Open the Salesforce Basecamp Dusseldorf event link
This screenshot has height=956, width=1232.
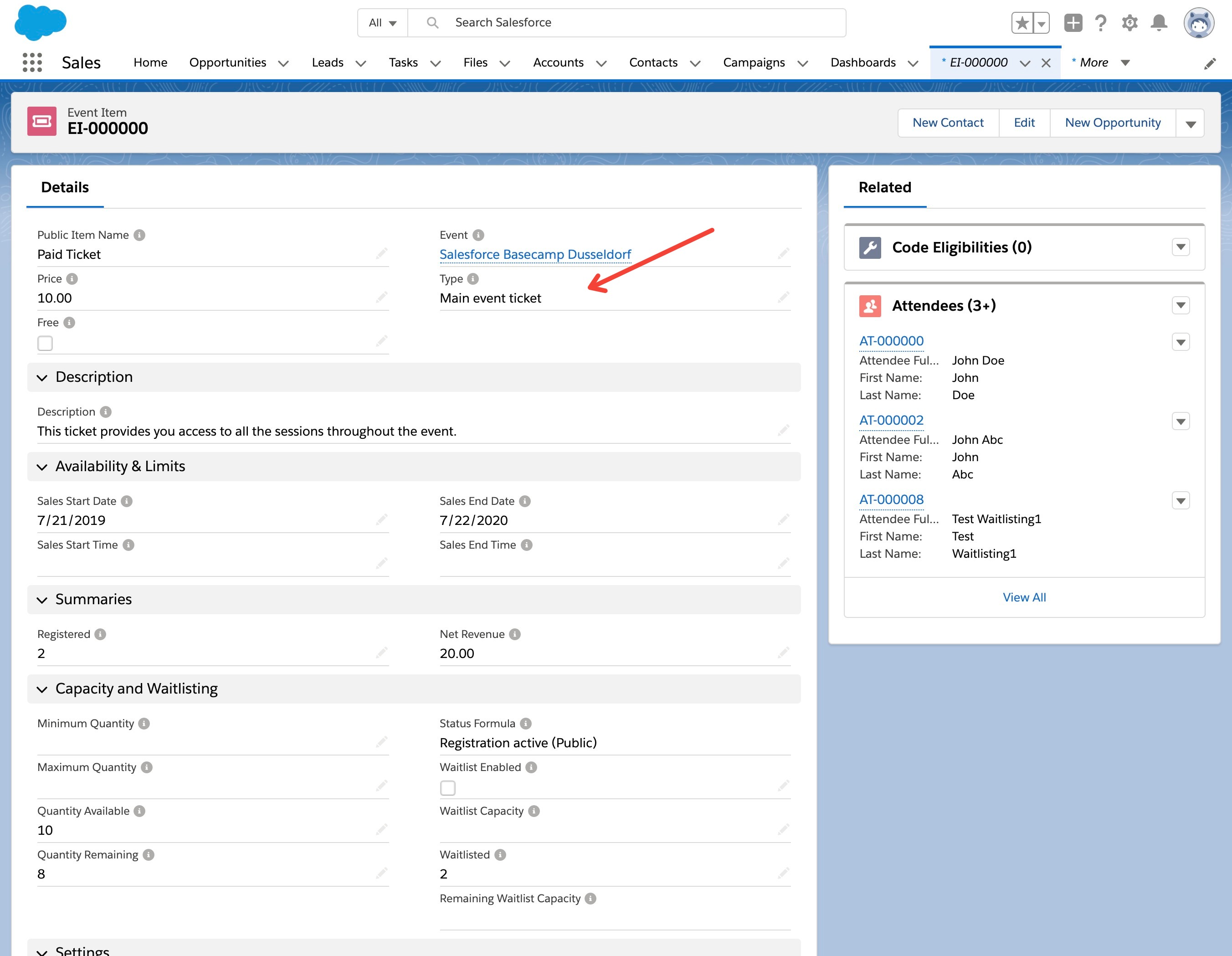point(535,254)
